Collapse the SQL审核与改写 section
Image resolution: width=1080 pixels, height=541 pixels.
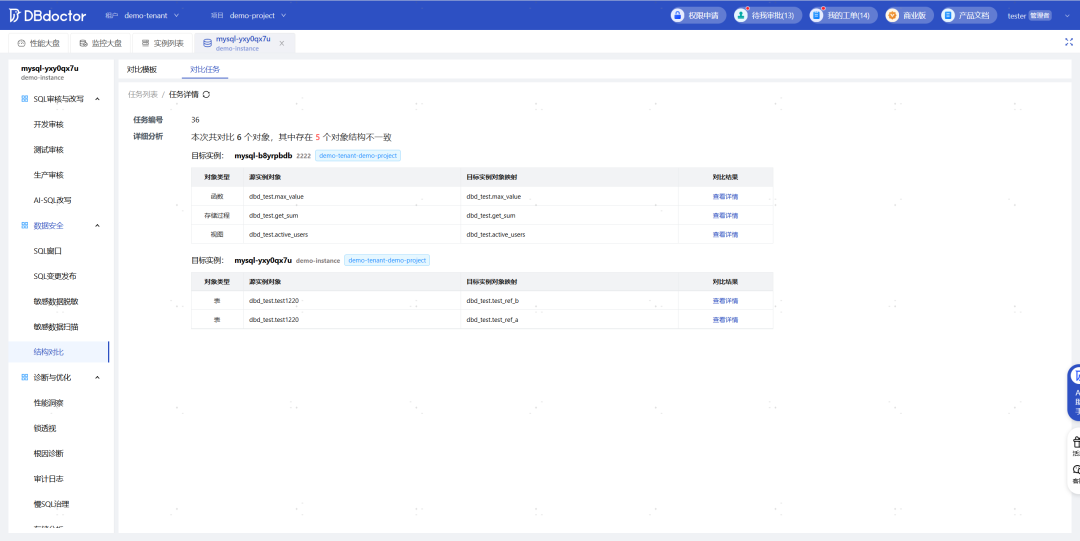(x=97, y=99)
